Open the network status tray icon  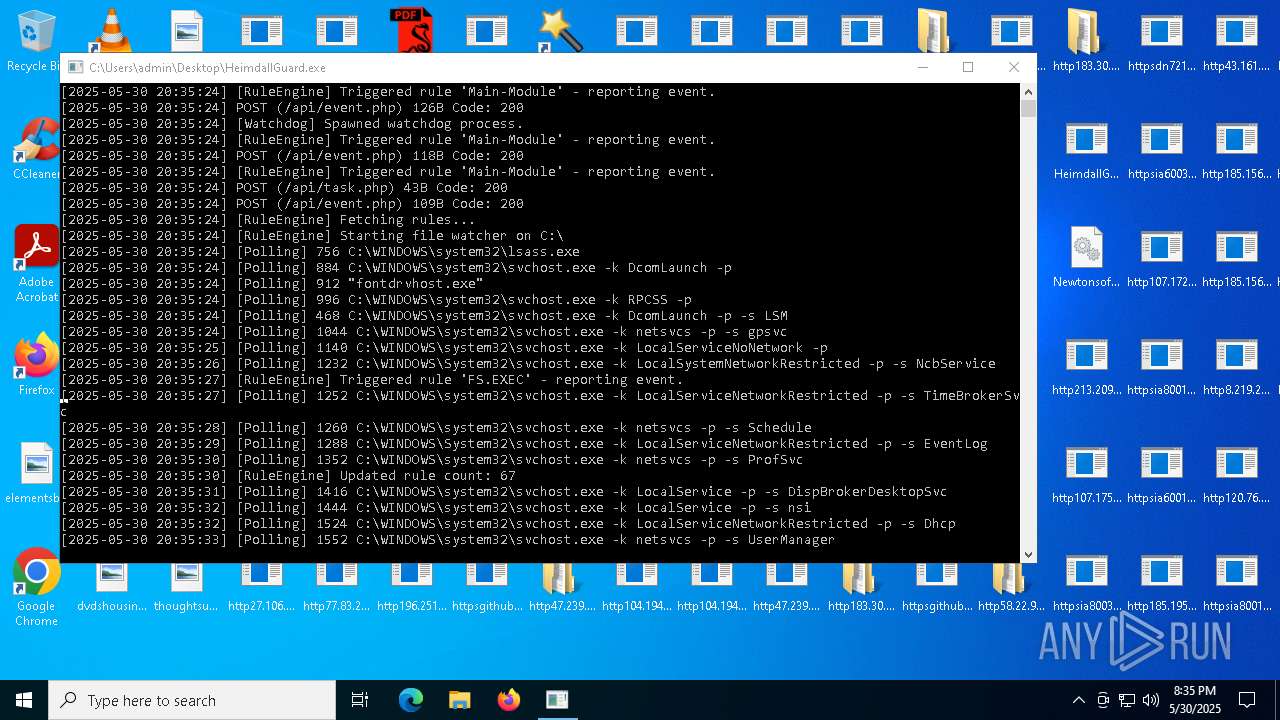[x=1127, y=700]
